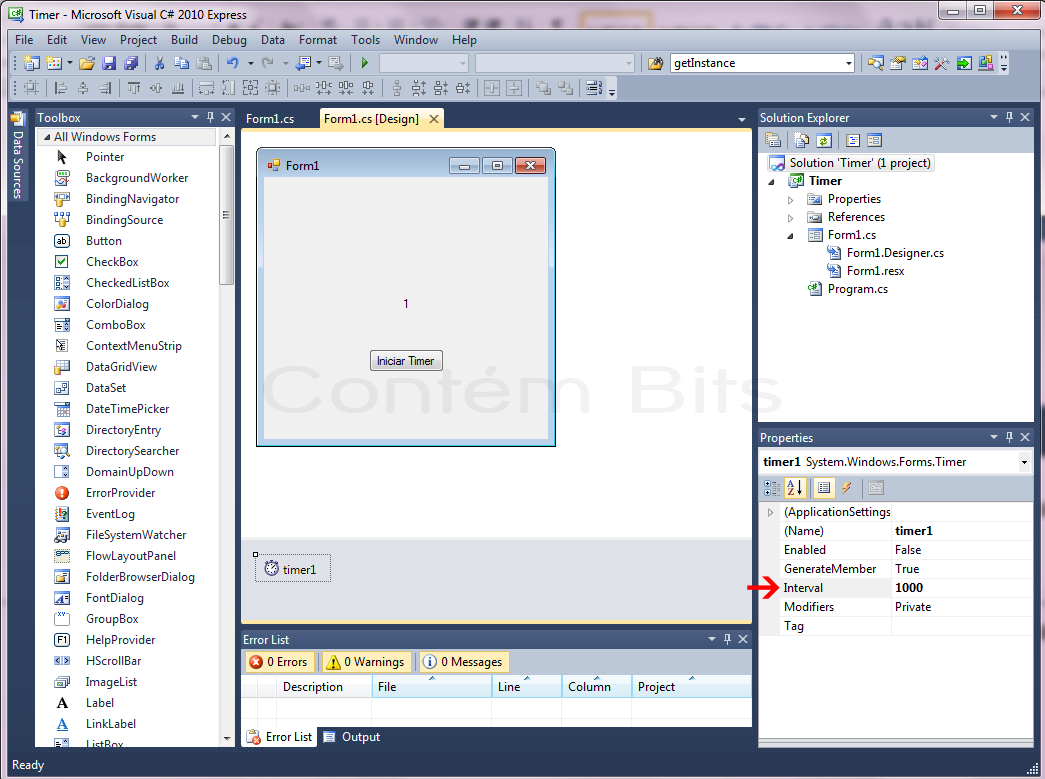Pick the ErrorProvider control from the Toolbox

point(120,493)
